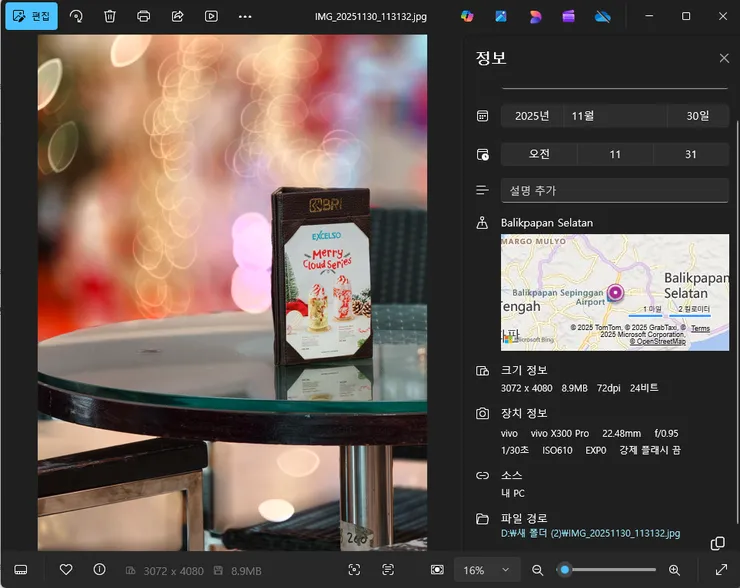The image size is (740, 588).
Task: Toggle the filmstrip icon in bottom bar
Action: [x=21, y=570]
